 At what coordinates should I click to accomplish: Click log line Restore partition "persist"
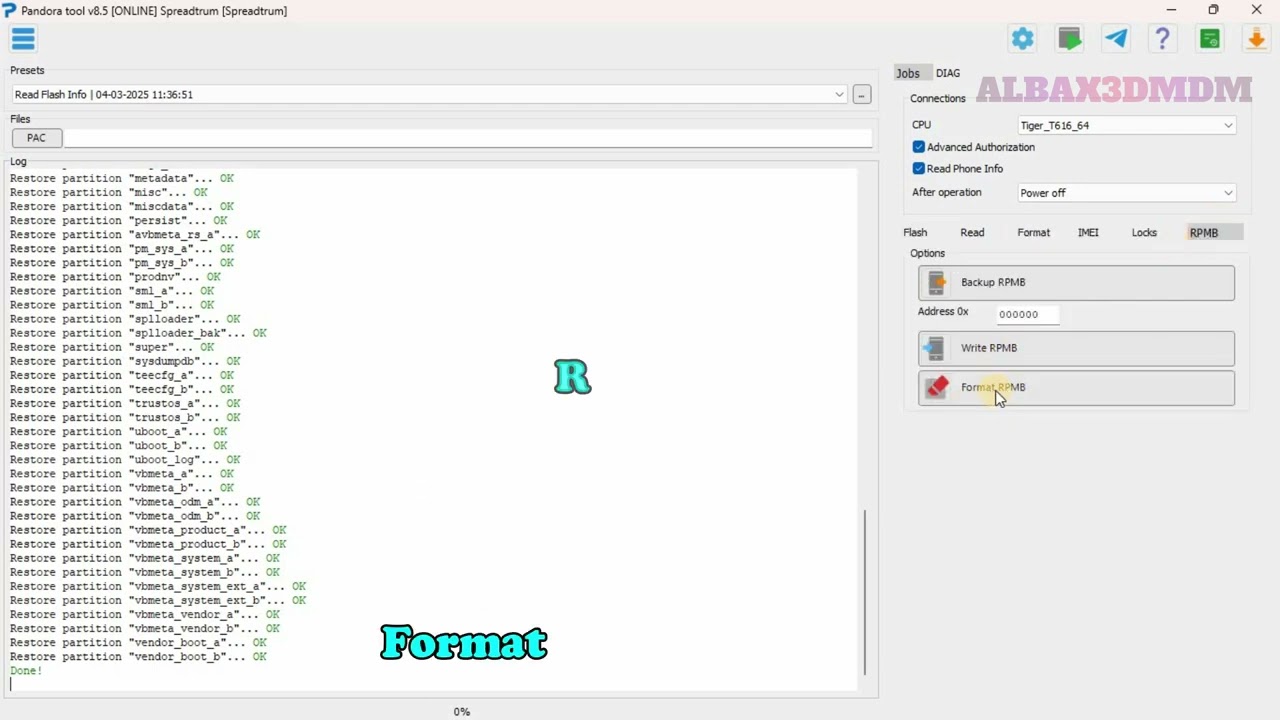point(118,220)
